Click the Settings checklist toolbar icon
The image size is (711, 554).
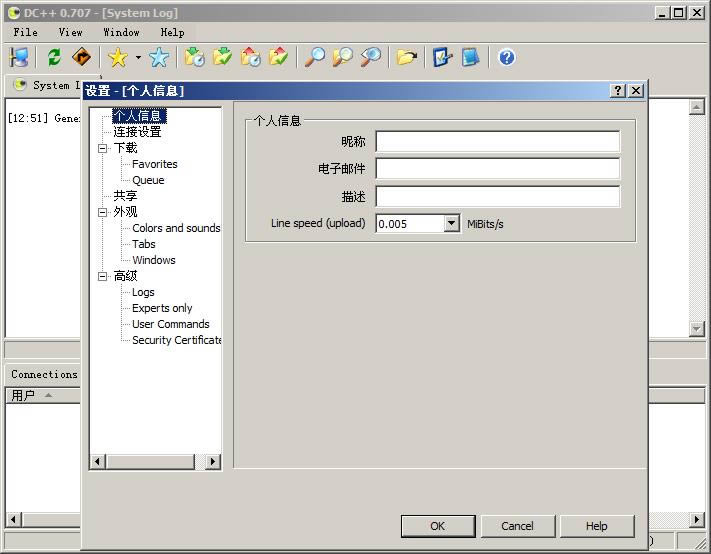443,58
